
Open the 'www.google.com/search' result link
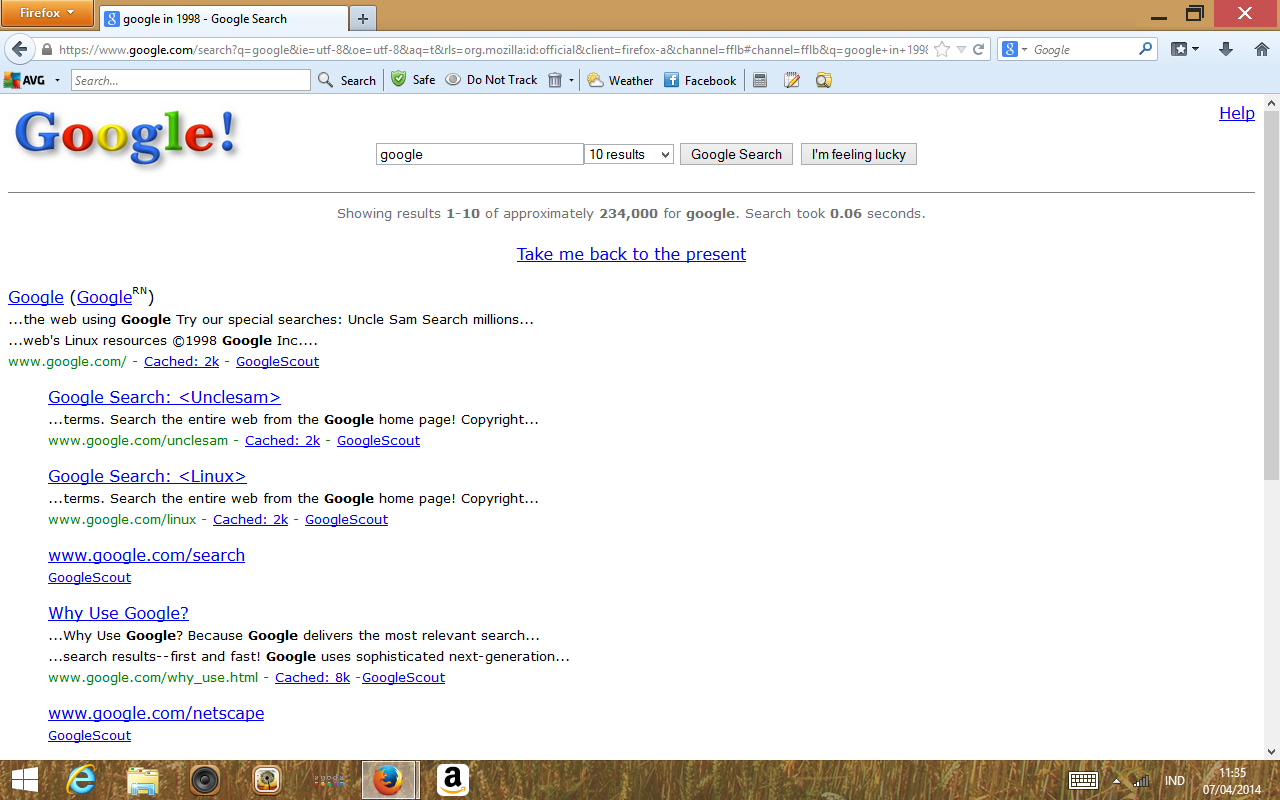(x=146, y=555)
